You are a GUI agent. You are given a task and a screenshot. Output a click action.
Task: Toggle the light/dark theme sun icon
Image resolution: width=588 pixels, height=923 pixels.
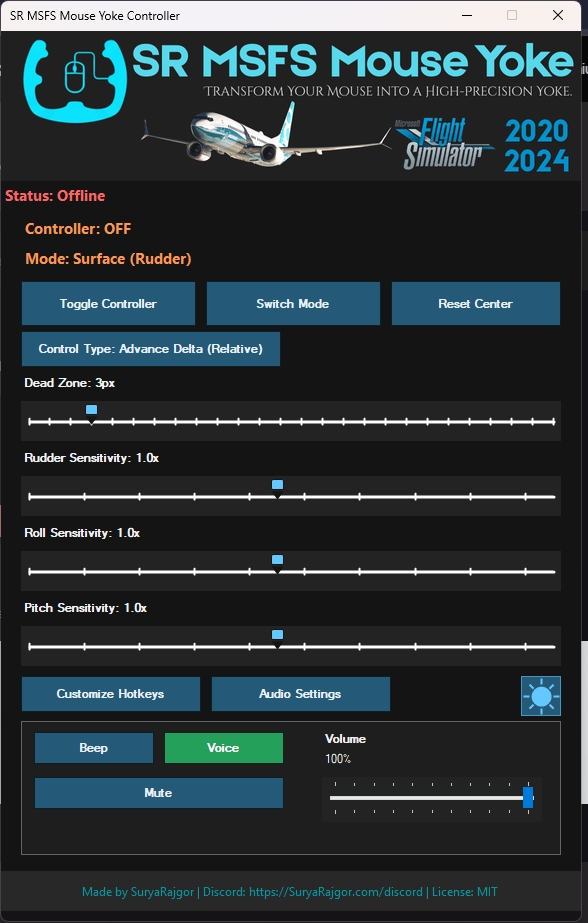tap(541, 696)
